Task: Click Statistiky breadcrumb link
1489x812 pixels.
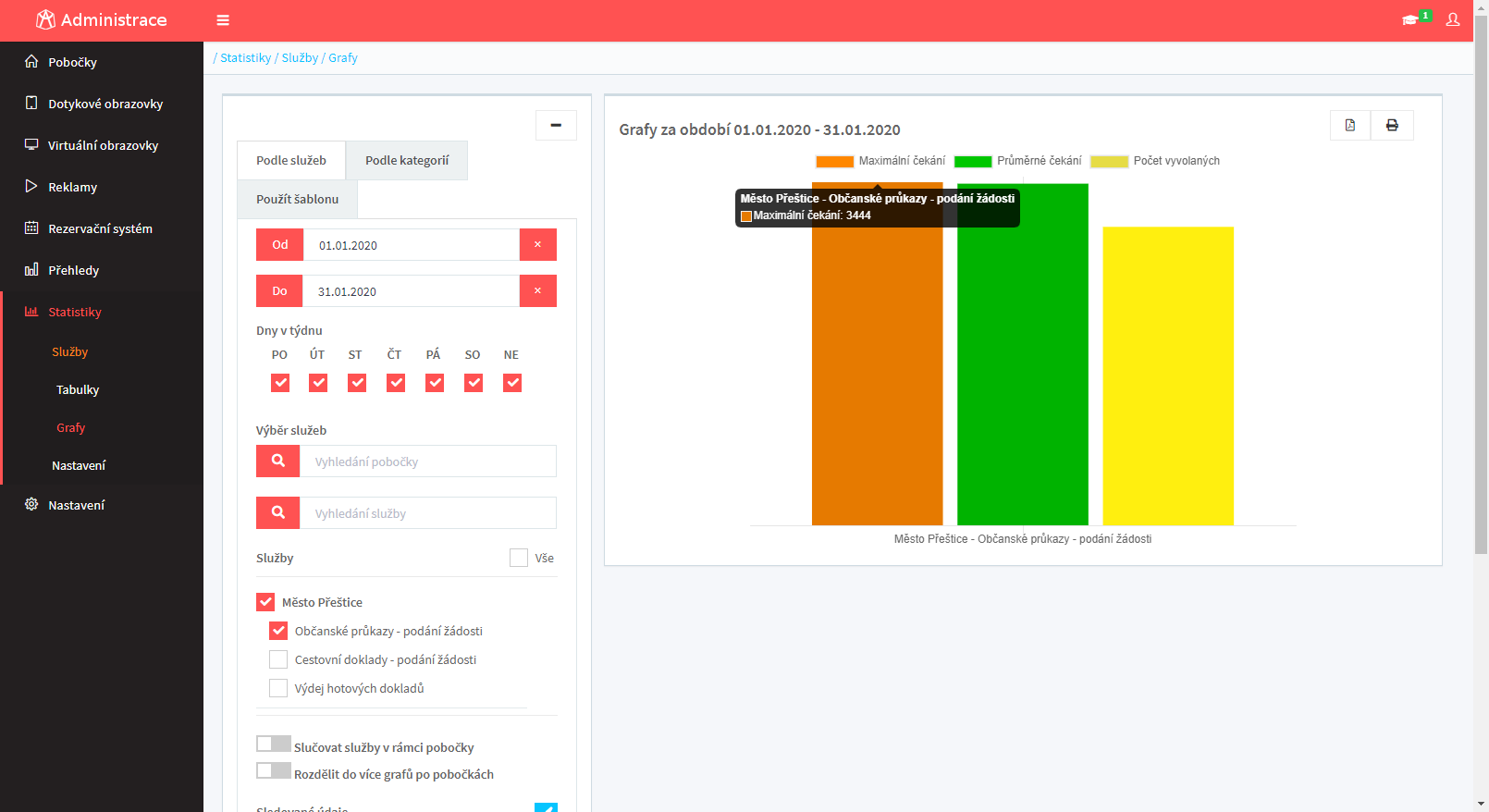Action: click(245, 57)
